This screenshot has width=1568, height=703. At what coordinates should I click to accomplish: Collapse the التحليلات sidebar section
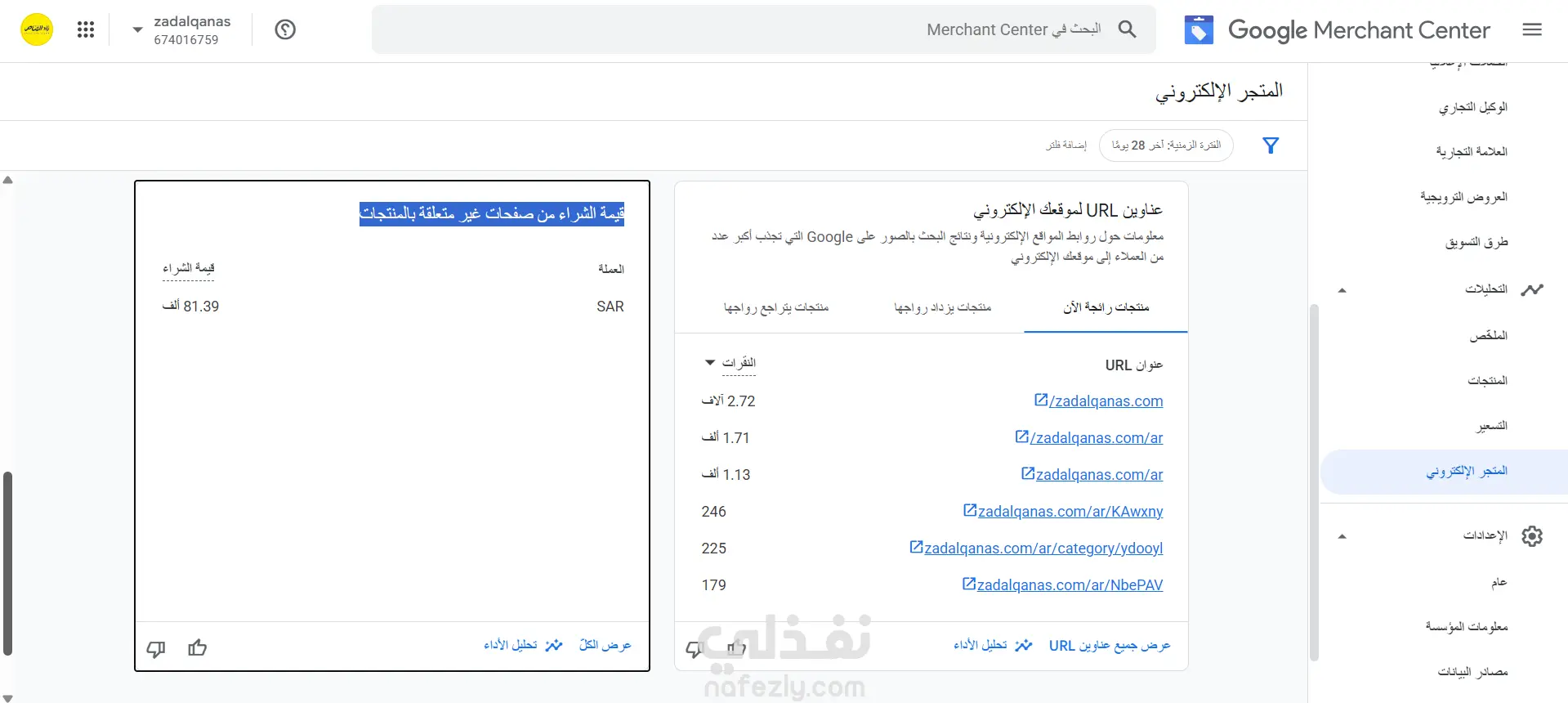coord(1342,290)
